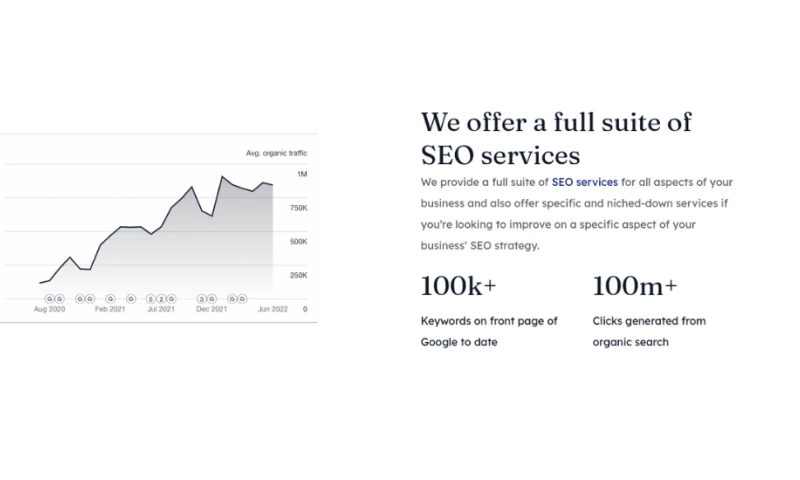Select the rightmost Google update marker
800x480 pixels.
pos(242,298)
